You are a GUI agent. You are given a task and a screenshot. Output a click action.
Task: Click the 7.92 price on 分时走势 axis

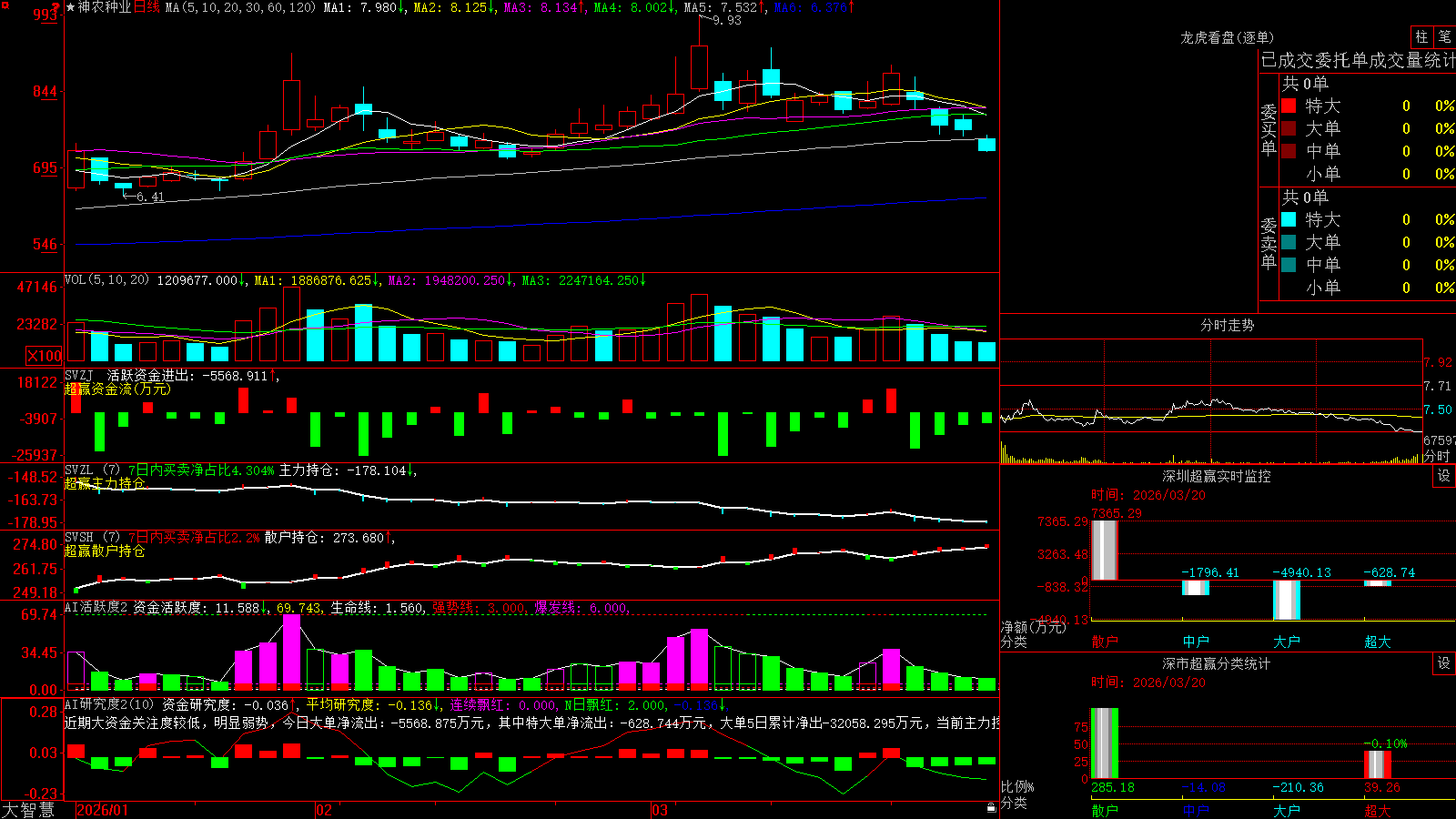coord(1438,362)
